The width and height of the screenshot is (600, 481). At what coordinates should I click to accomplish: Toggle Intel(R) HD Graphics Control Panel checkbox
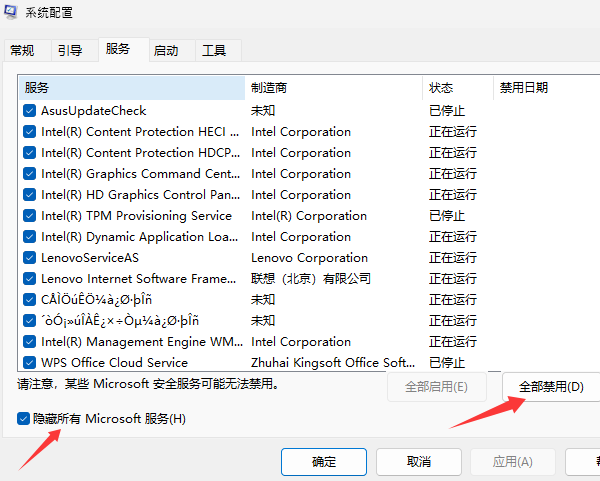point(29,195)
